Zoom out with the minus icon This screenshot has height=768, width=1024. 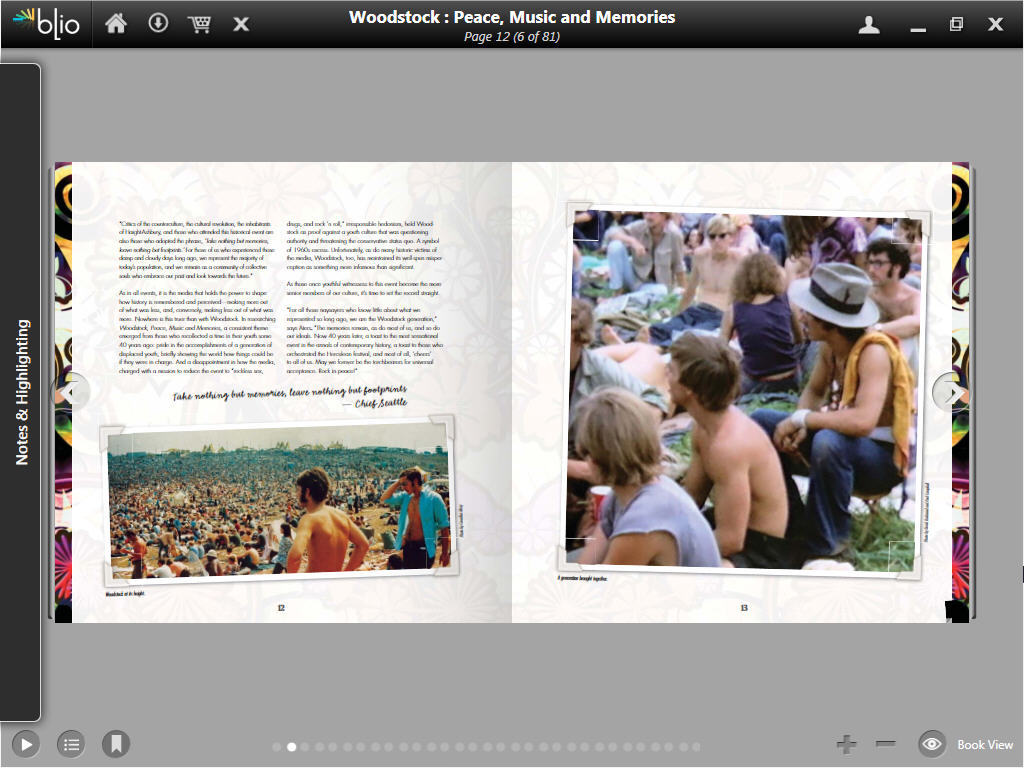[885, 744]
